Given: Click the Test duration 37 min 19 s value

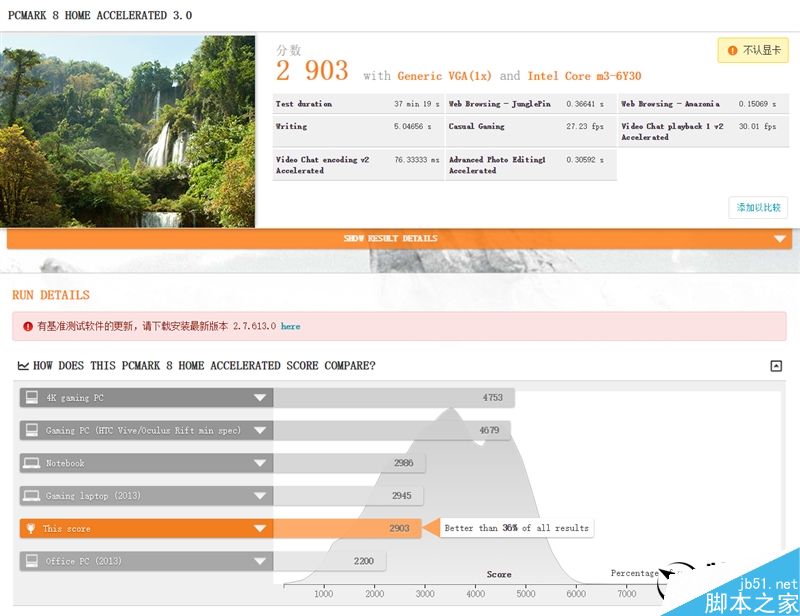Looking at the screenshot, I should (x=417, y=104).
